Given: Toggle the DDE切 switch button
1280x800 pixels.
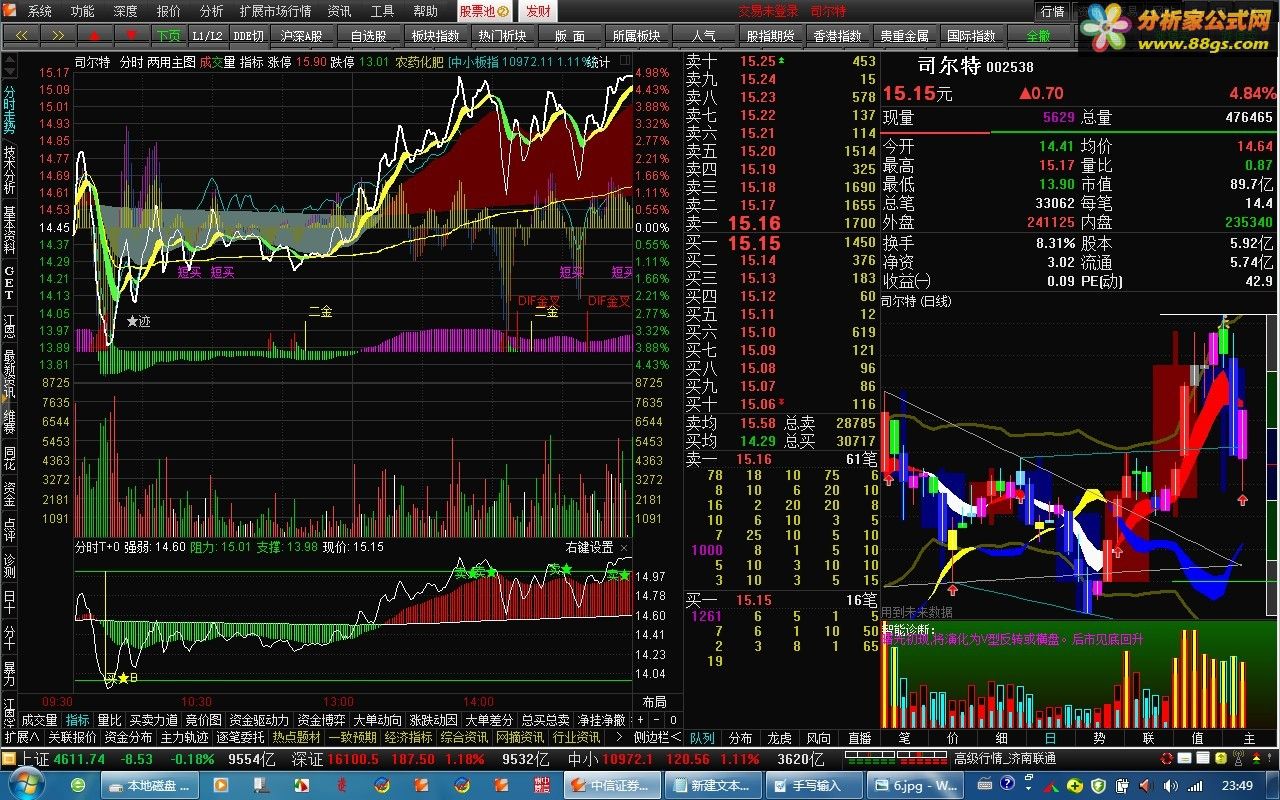Looking at the screenshot, I should [248, 35].
